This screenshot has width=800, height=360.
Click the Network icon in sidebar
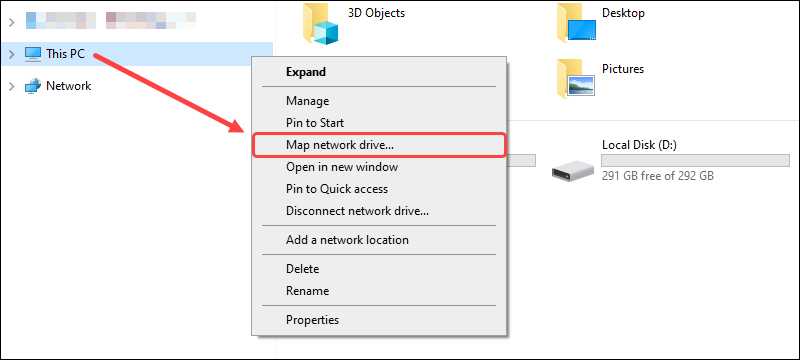33,86
